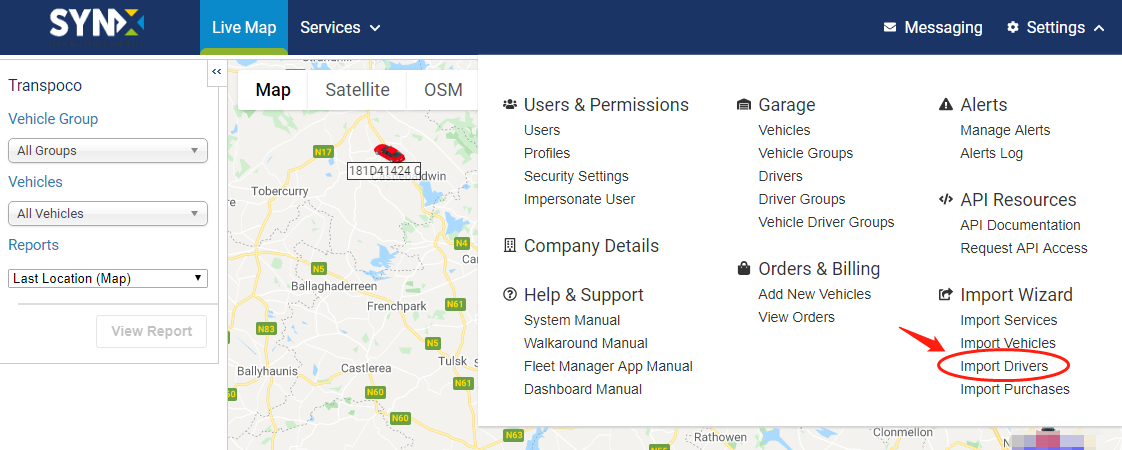The width and height of the screenshot is (1122, 450).
Task: Open Company Details settings
Action: coord(591,246)
